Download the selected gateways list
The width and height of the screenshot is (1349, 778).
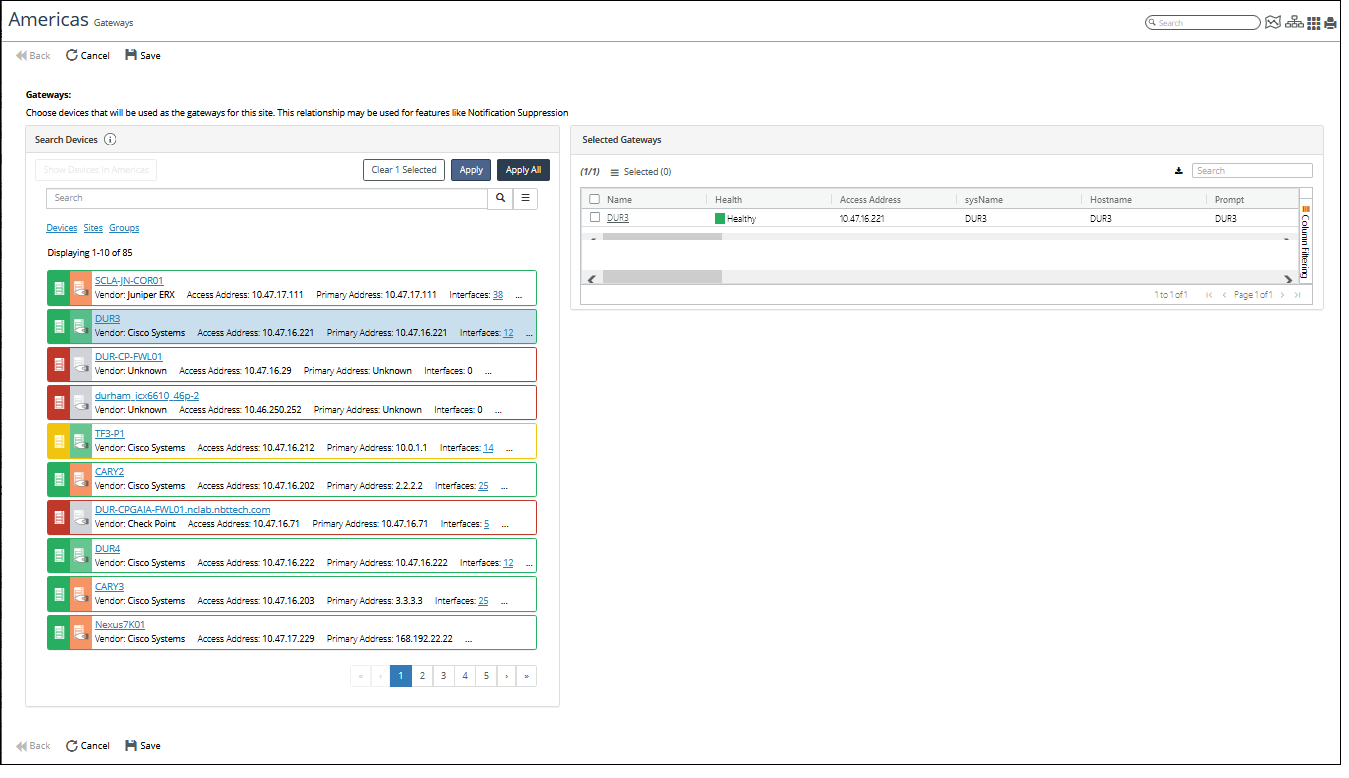pyautogui.click(x=1179, y=171)
